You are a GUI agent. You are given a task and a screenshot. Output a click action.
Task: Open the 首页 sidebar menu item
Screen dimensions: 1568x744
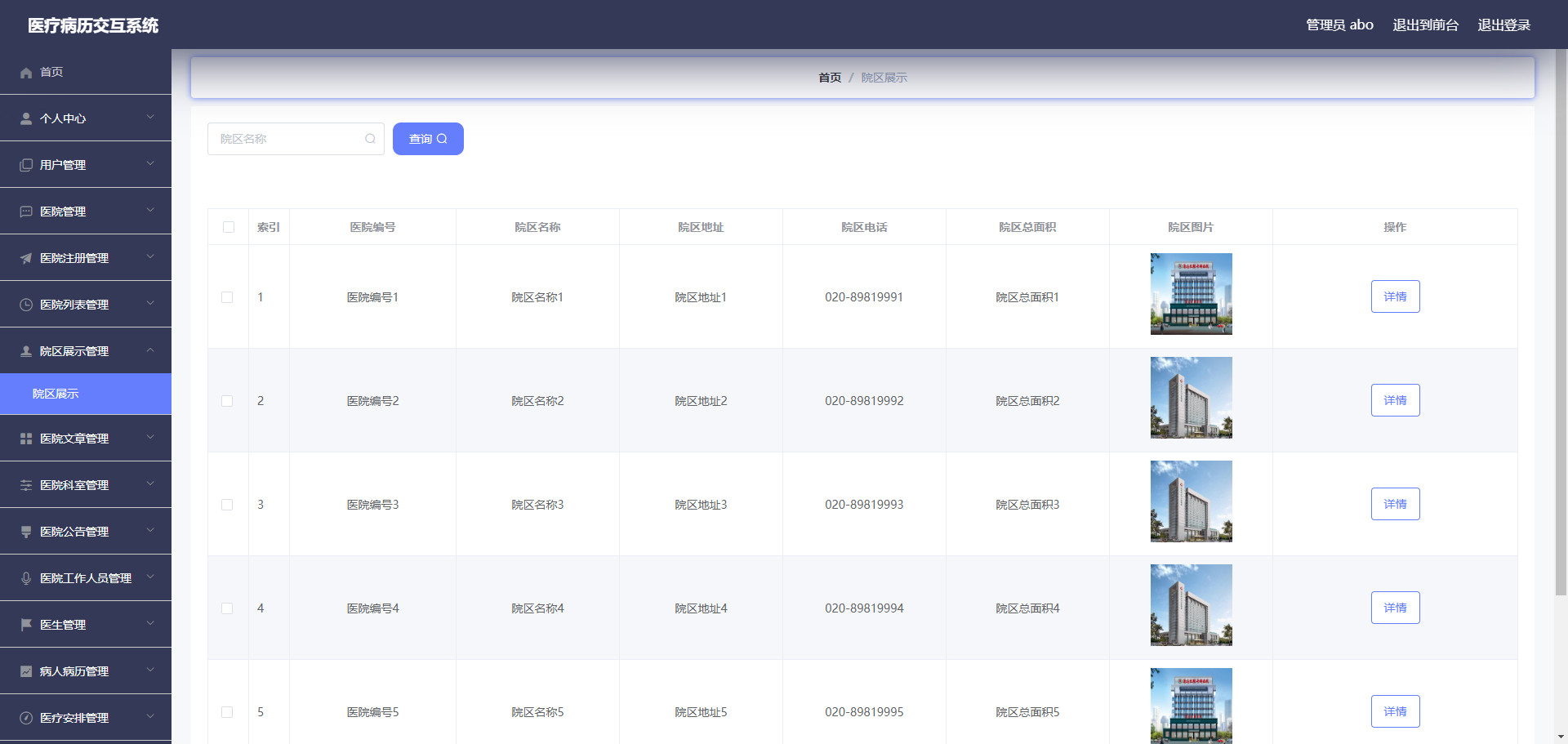86,72
